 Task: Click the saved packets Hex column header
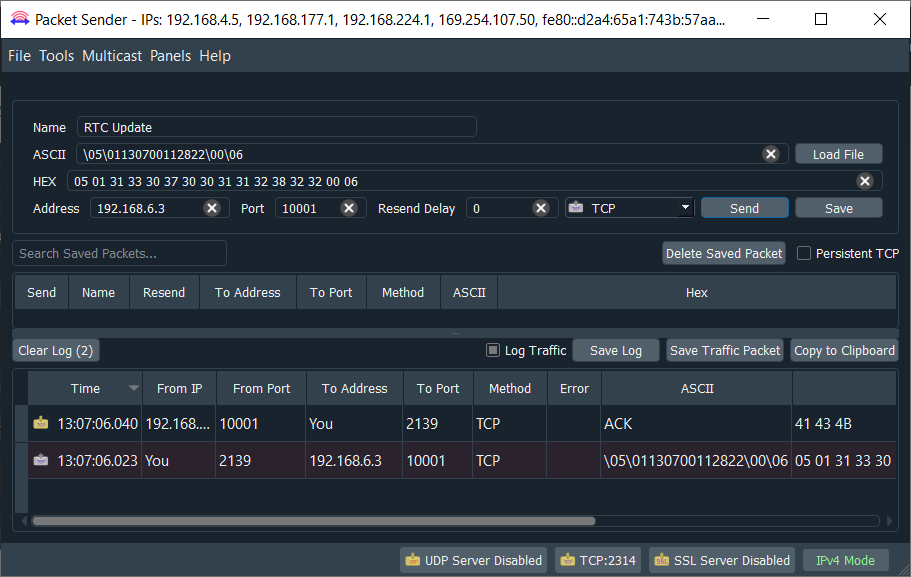click(697, 292)
